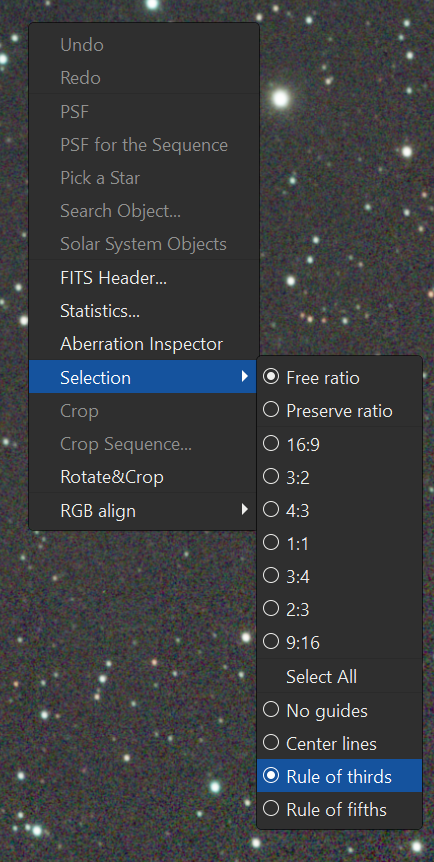434x862 pixels.
Task: Launch the Aberration Inspector
Action: [144, 344]
